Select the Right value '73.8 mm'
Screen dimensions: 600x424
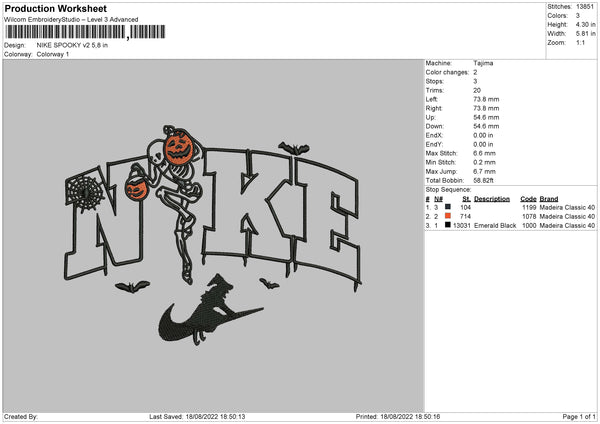(486, 108)
